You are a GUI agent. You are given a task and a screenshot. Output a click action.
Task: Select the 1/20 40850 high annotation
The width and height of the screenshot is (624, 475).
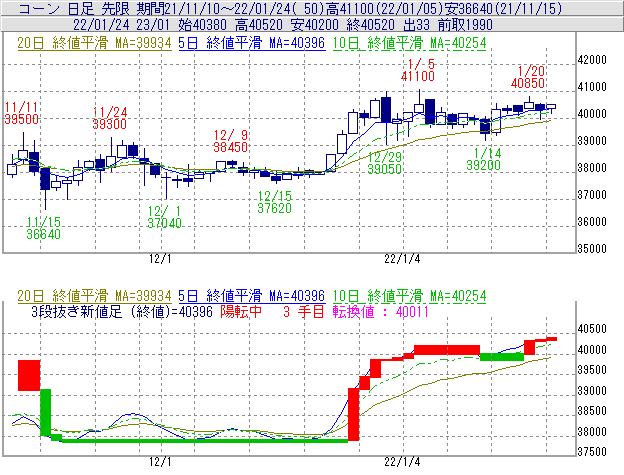tap(528, 77)
